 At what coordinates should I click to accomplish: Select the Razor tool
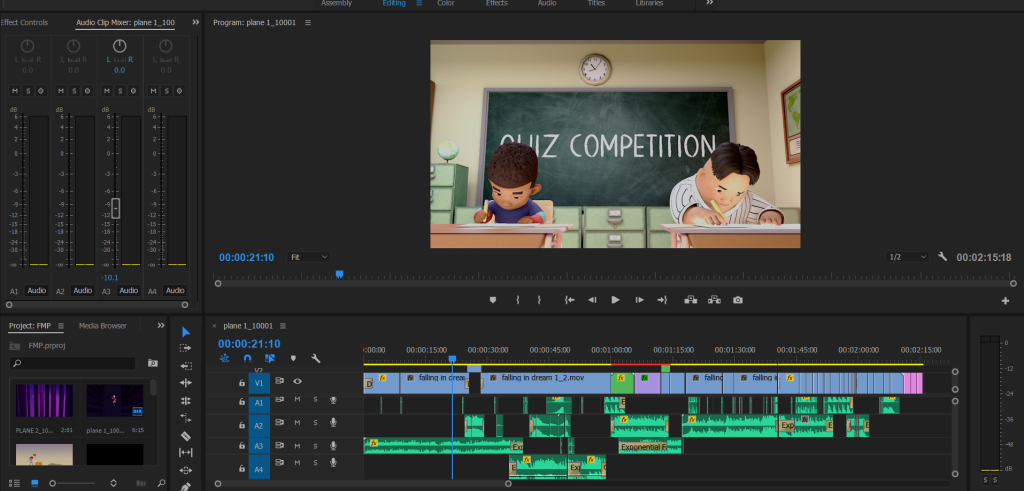coord(185,436)
